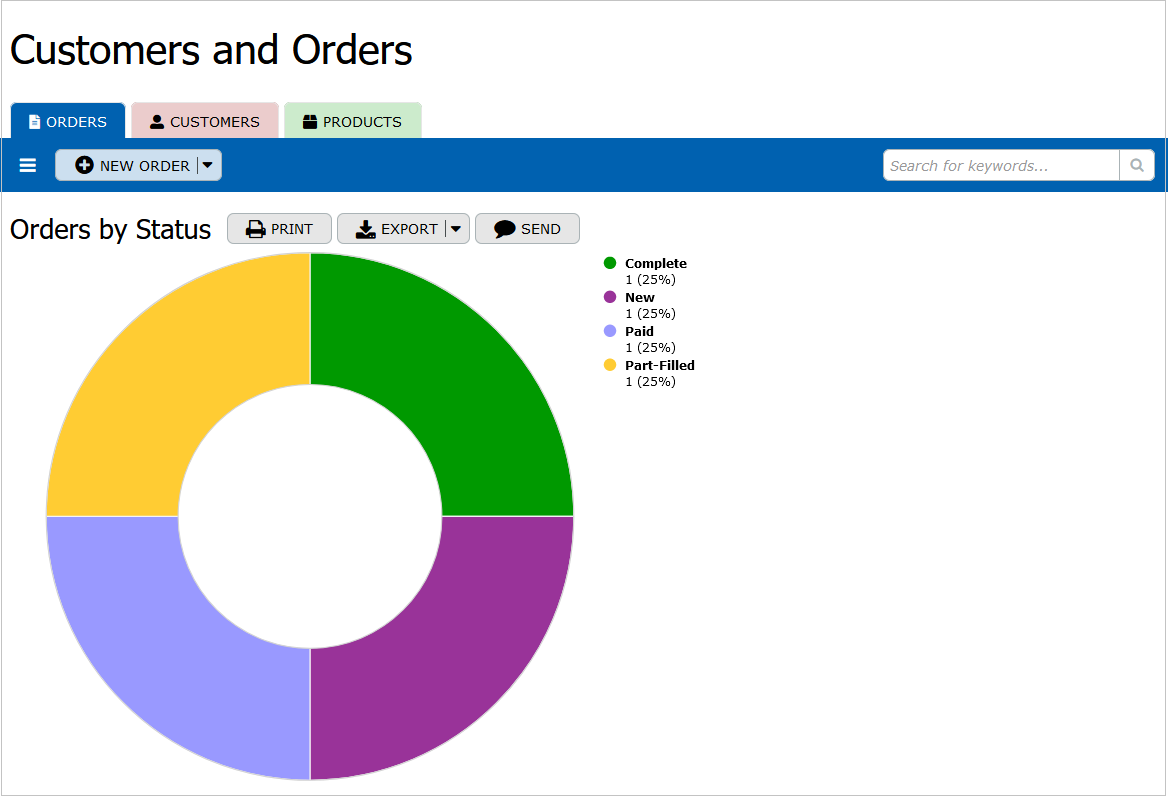Open the hamburger menu icon

pyautogui.click(x=28, y=166)
